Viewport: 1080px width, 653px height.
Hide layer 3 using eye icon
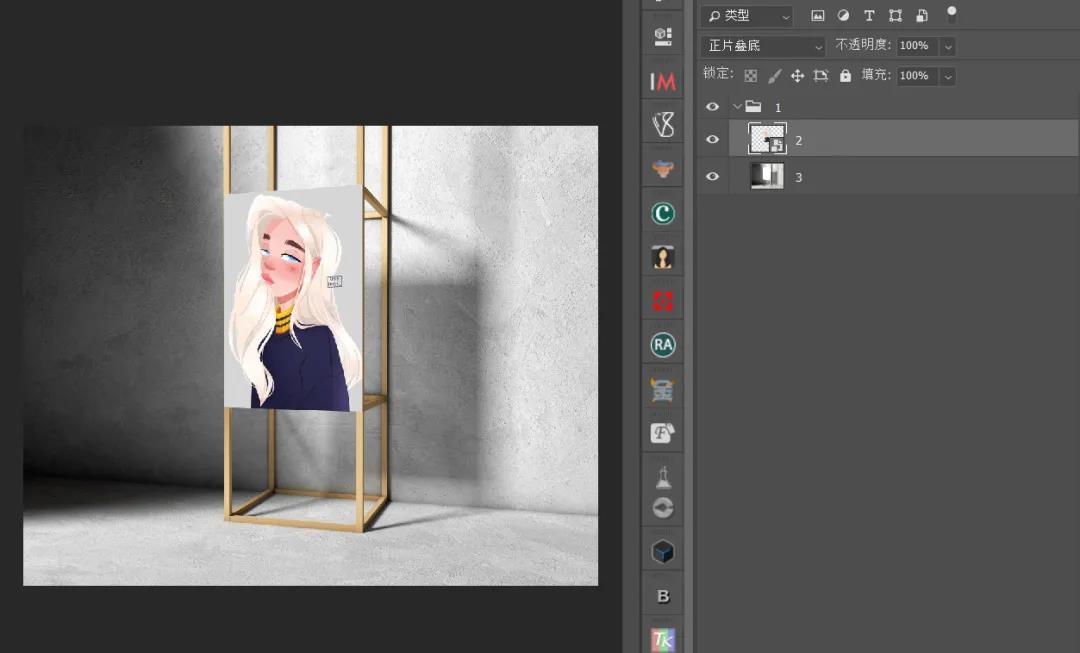click(712, 177)
